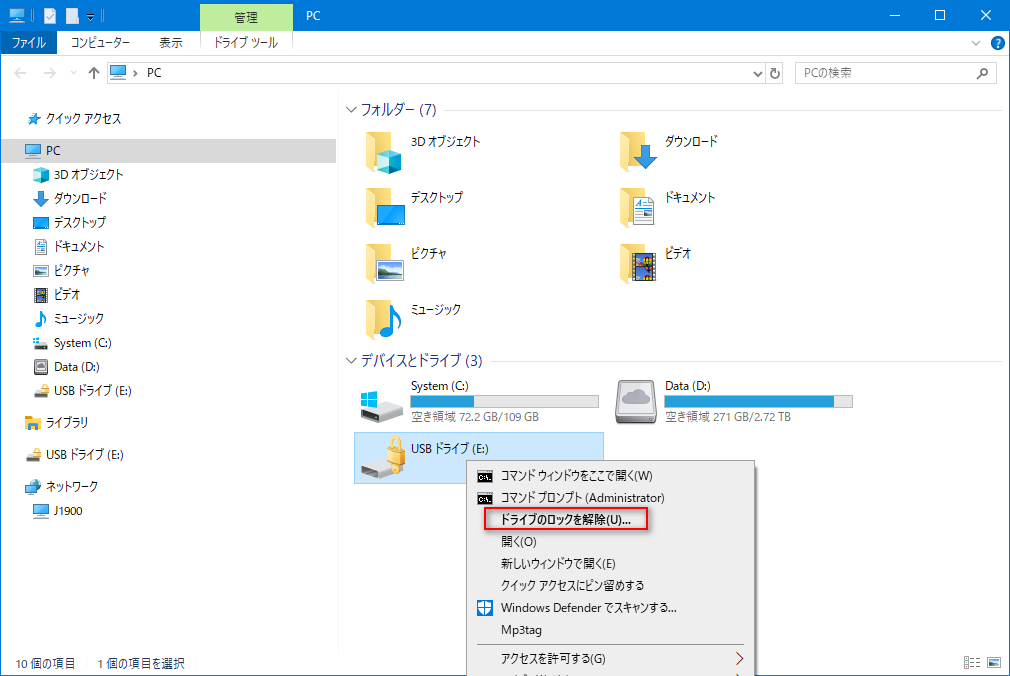Collapse the デバイスとドライブ group section
The height and width of the screenshot is (676, 1010).
(x=351, y=361)
